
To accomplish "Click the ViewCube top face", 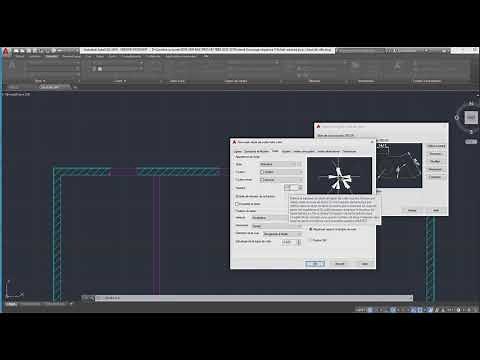I will 471,117.
